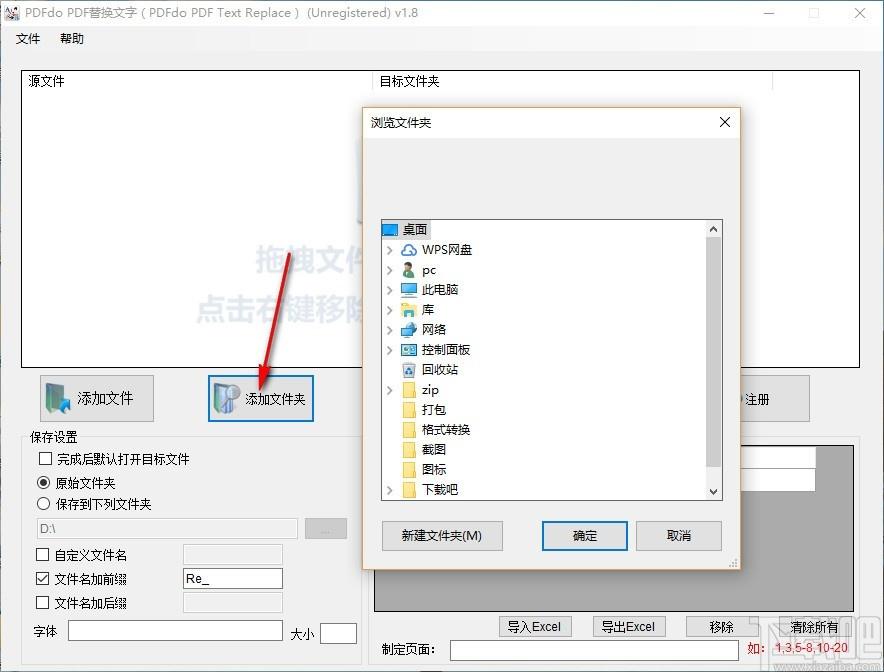The image size is (884, 672).
Task: Expand the WPS网盘 tree node
Action: coord(390,250)
